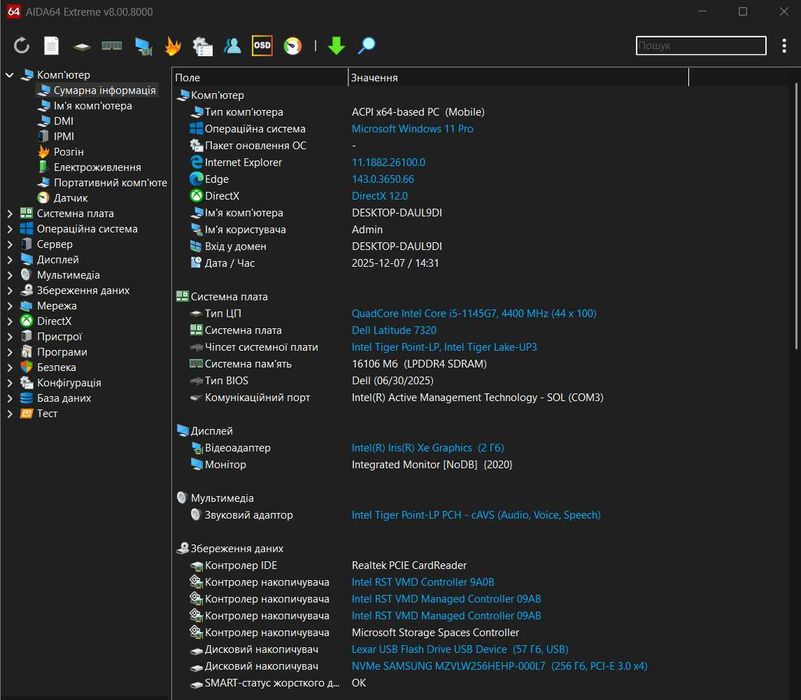
Task: Open the Report document icon in toolbar
Action: pyautogui.click(x=51, y=46)
